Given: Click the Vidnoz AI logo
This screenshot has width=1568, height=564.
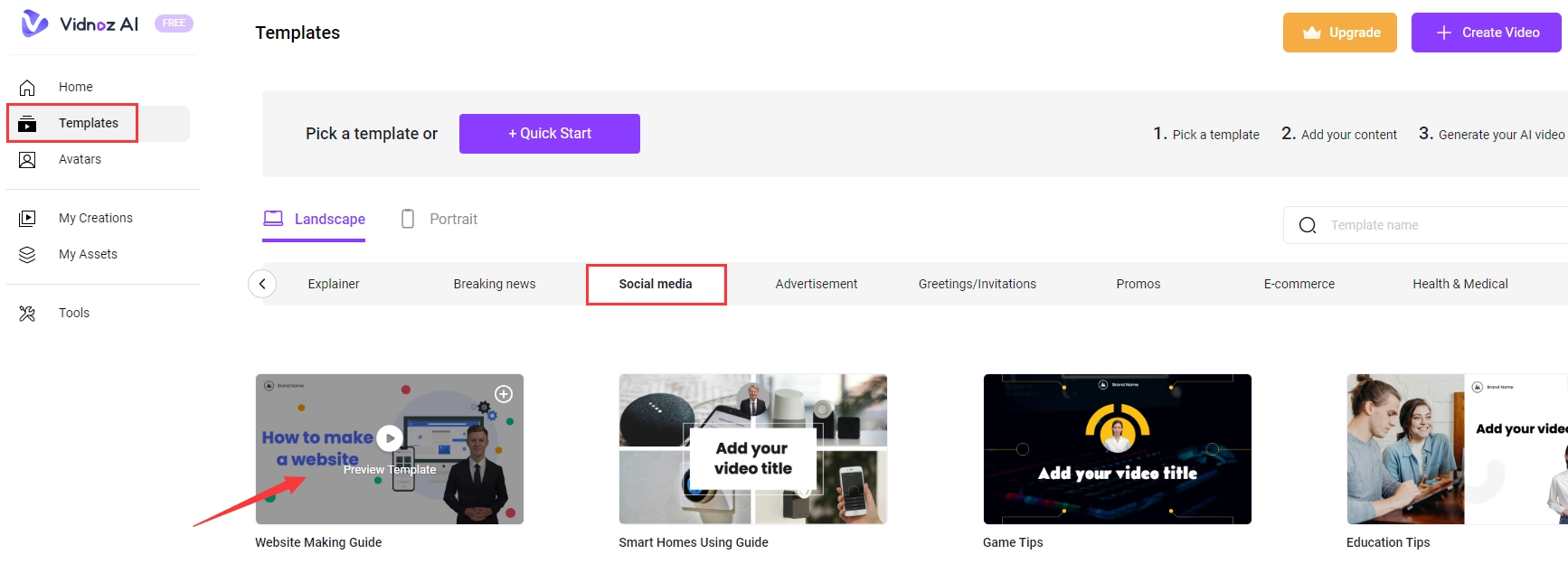Looking at the screenshot, I should (80, 23).
